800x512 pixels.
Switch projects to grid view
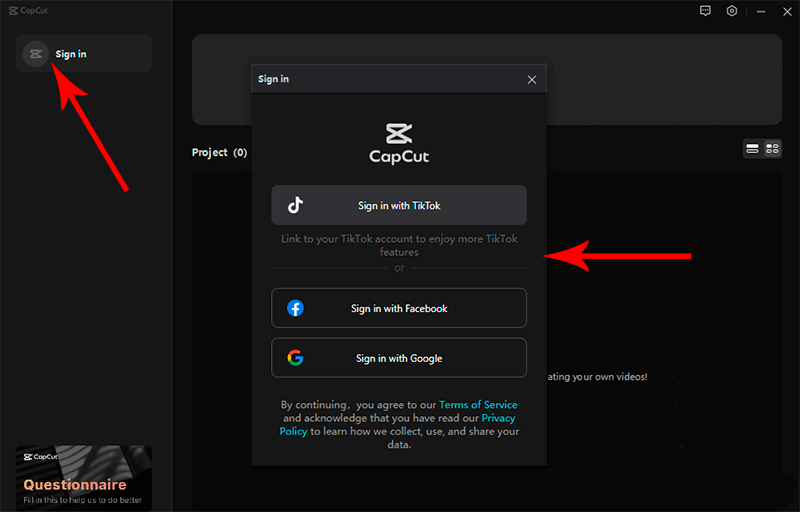[x=772, y=149]
